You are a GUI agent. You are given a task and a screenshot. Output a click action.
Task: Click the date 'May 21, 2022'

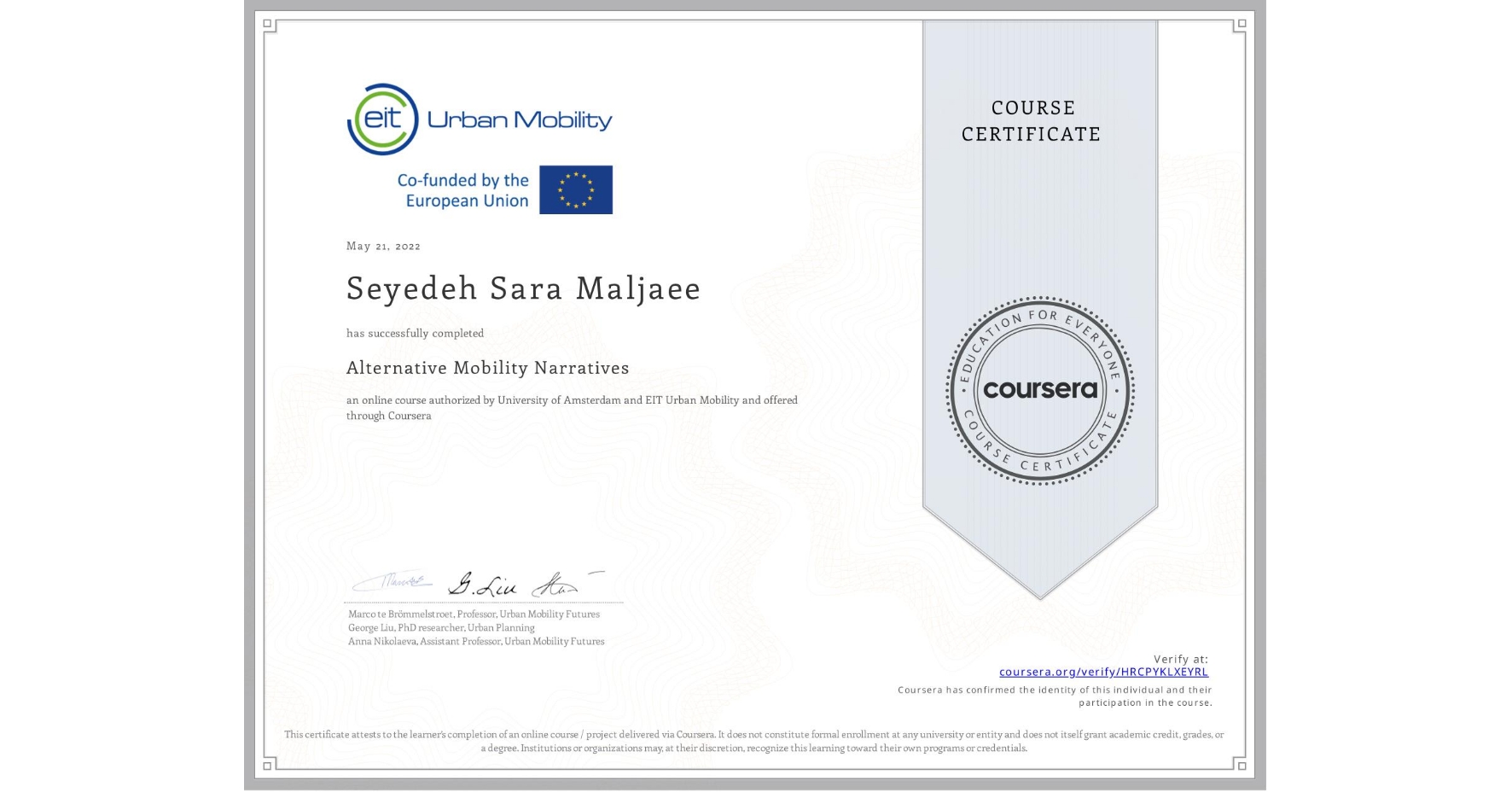click(x=382, y=246)
